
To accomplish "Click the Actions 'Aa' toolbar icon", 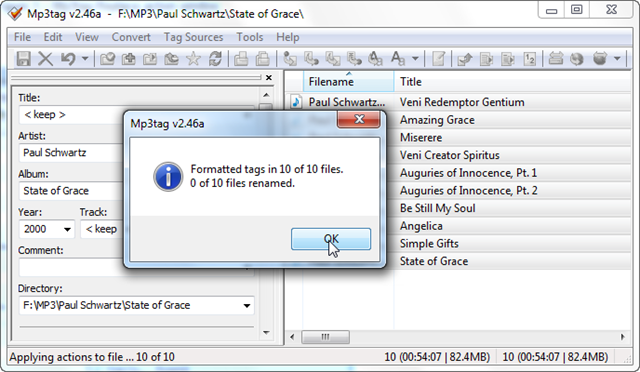I will click(x=398, y=59).
